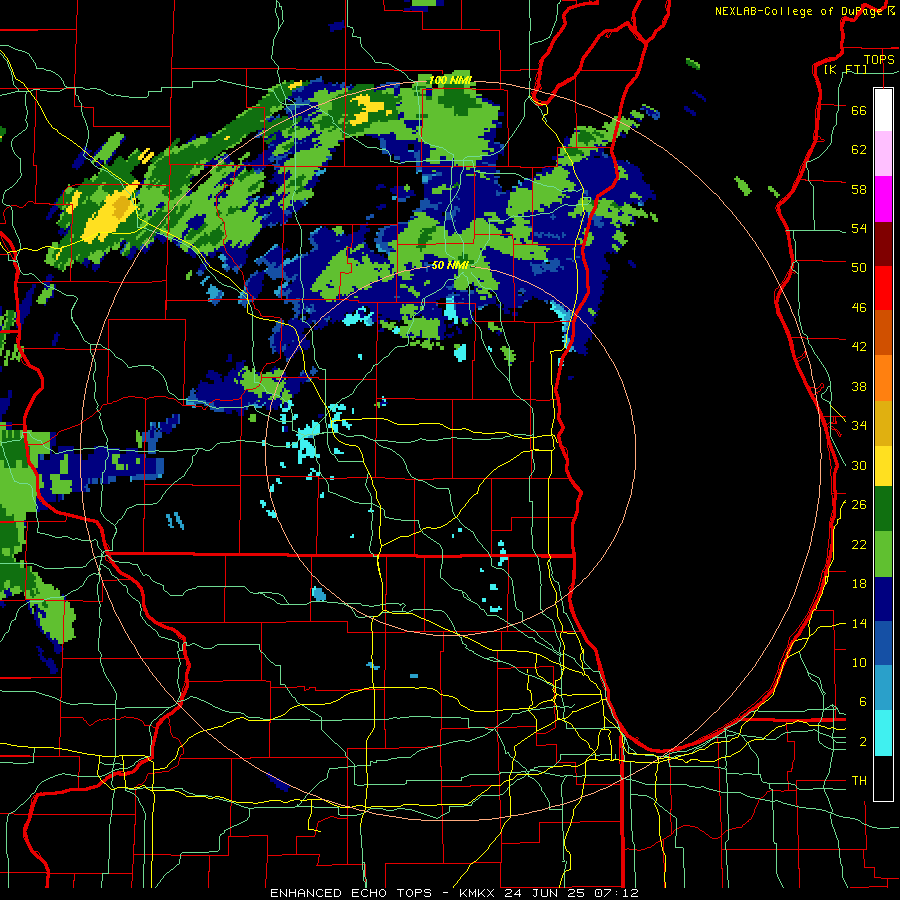
Task: Click the "100 NMI" range ring label
Action: point(451,80)
